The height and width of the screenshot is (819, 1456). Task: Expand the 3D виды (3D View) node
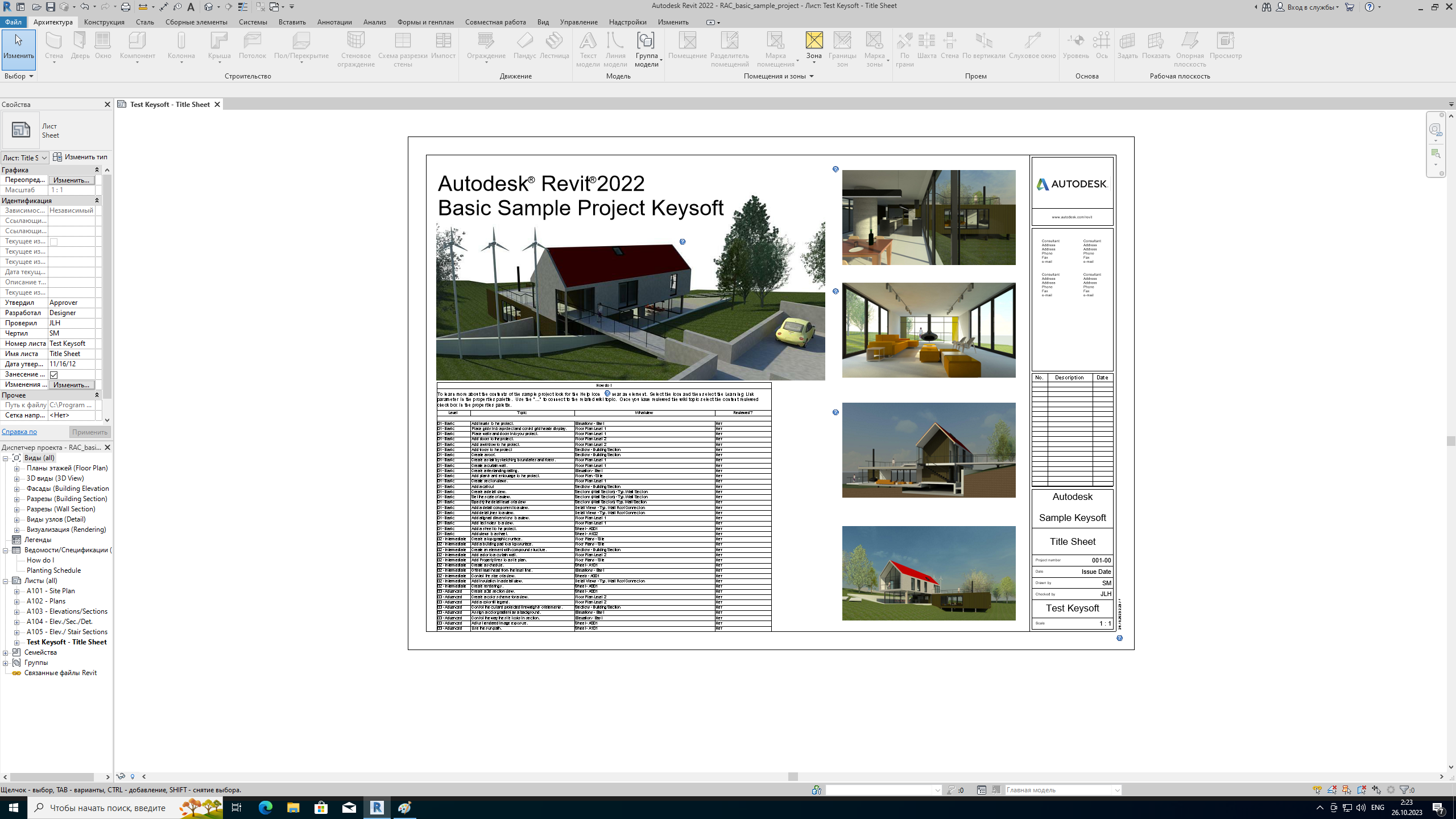coord(16,479)
